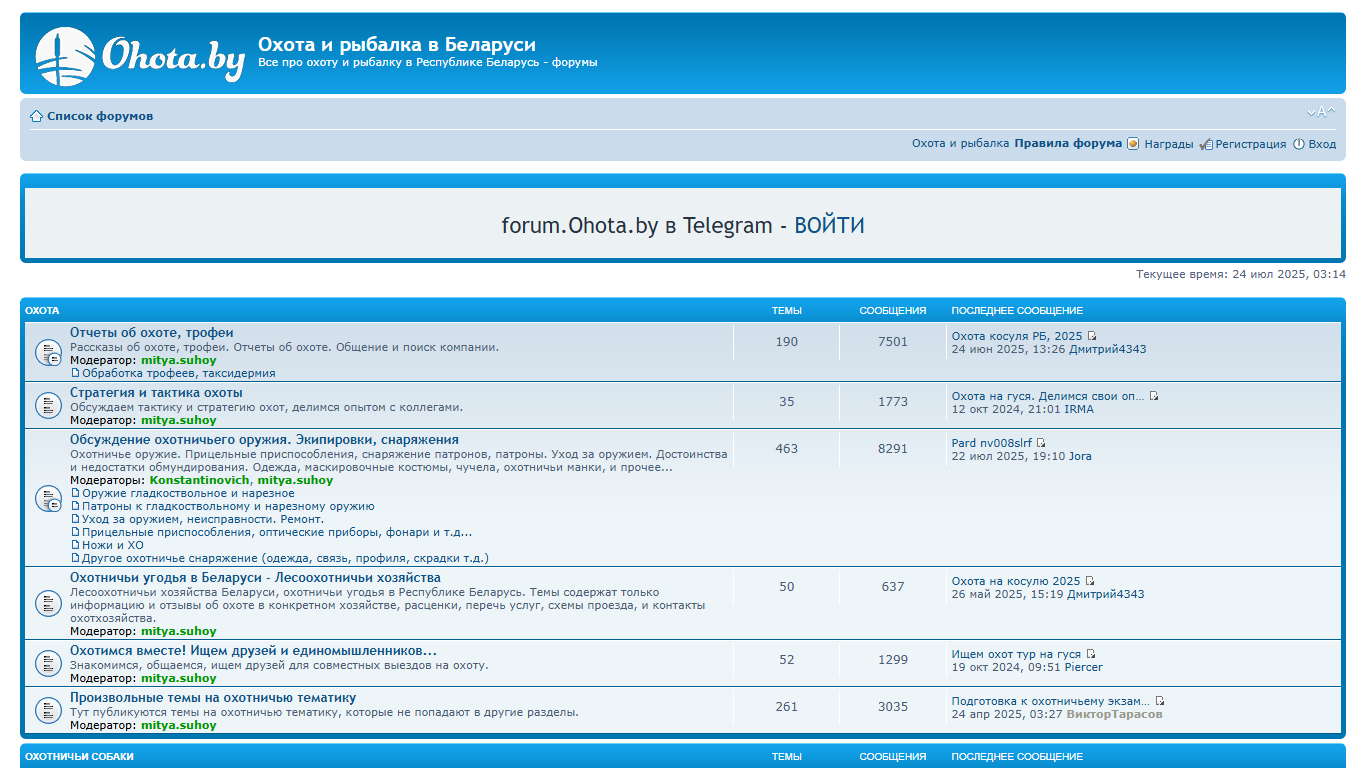
Task: Click the ОХОТА category header
Action: click(x=42, y=311)
